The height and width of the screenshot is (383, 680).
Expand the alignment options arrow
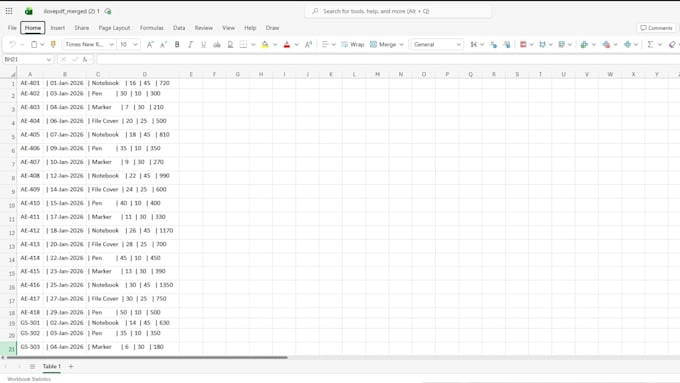pyautogui.click(x=333, y=44)
